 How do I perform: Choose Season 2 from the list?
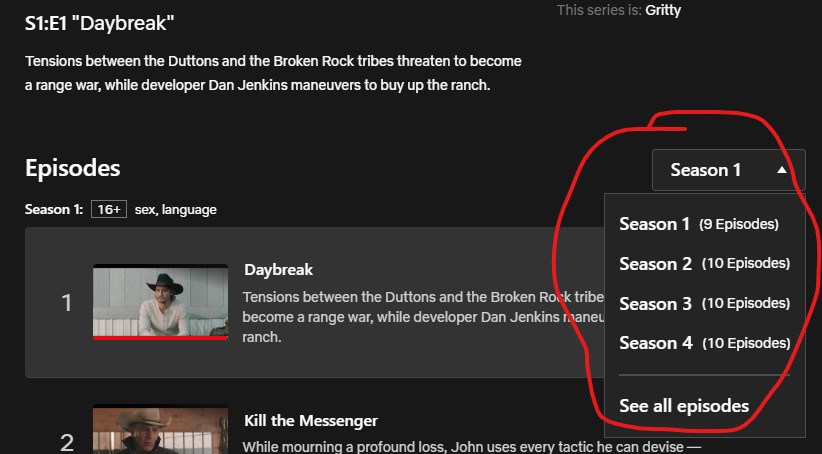coord(705,263)
